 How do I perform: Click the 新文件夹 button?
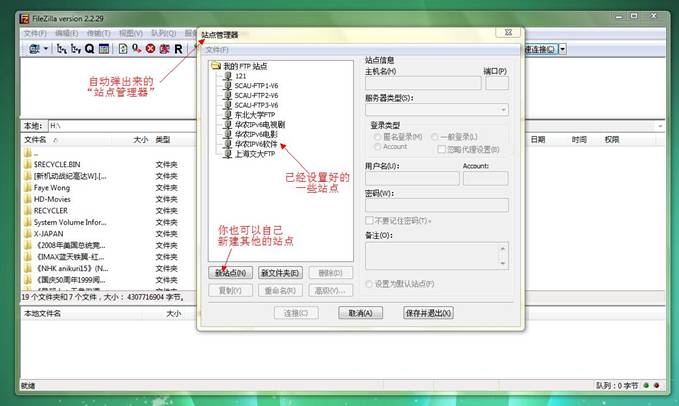280,273
